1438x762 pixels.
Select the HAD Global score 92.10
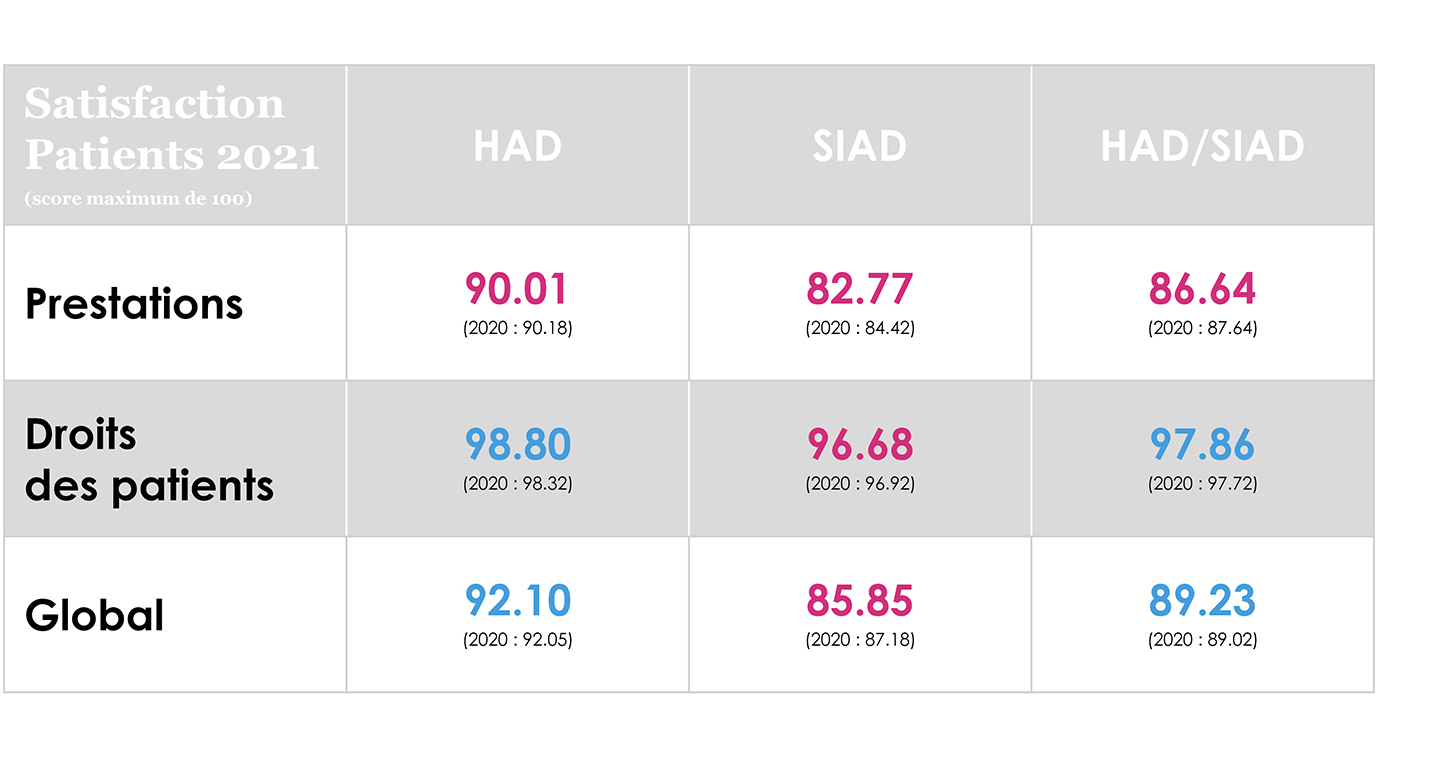(x=517, y=601)
